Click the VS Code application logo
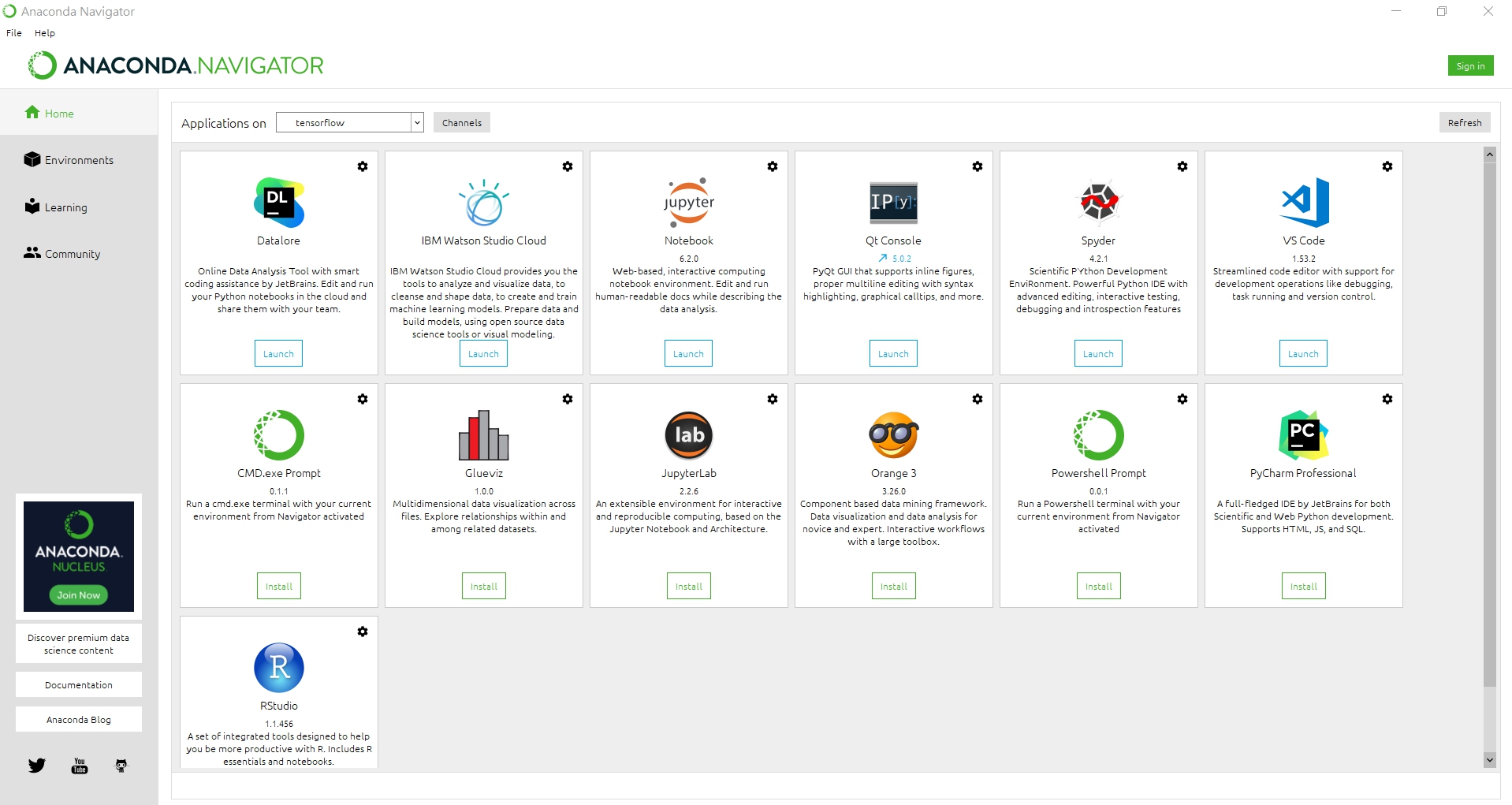 click(x=1305, y=203)
